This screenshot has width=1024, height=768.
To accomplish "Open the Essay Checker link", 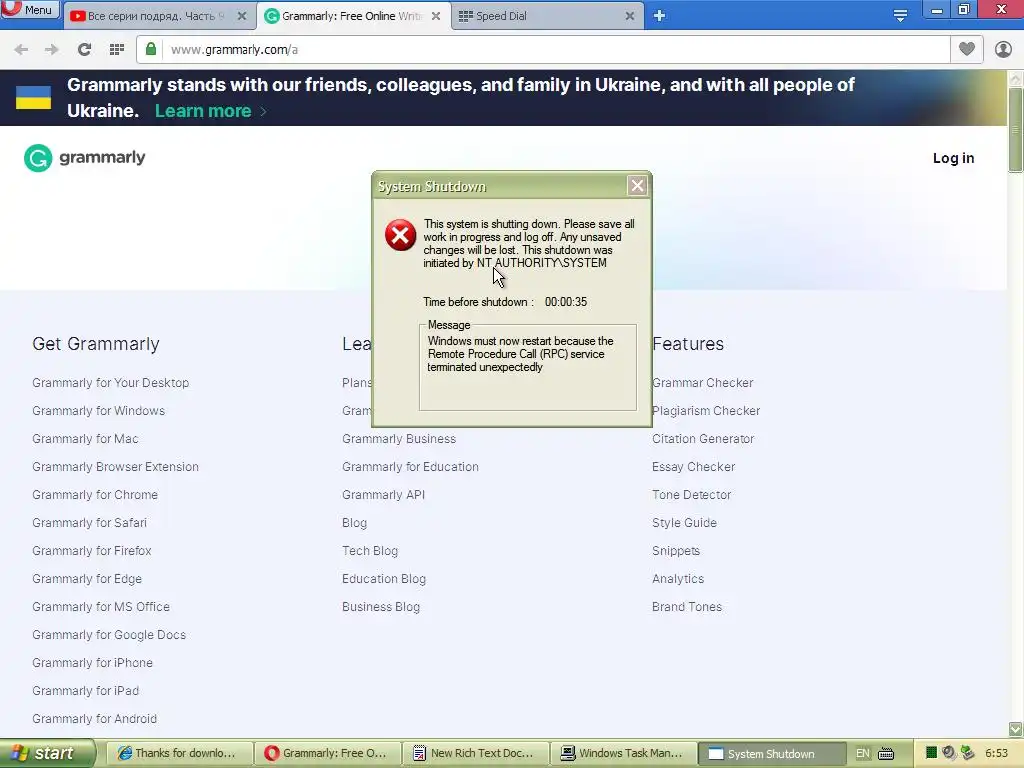I will tap(694, 467).
